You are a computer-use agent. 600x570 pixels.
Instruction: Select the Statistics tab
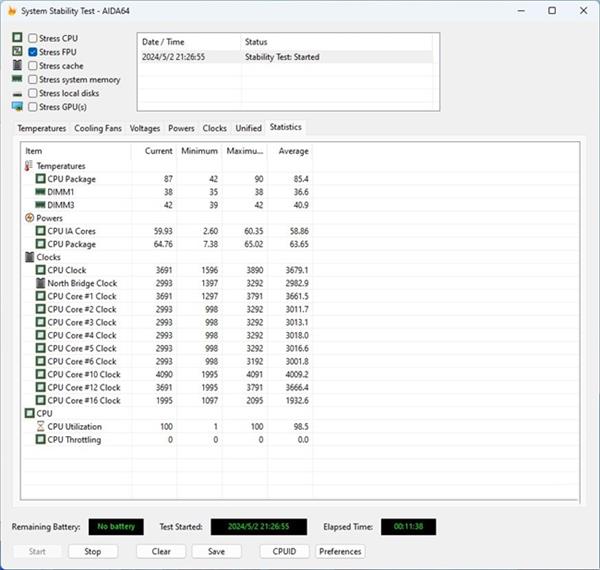pos(285,127)
